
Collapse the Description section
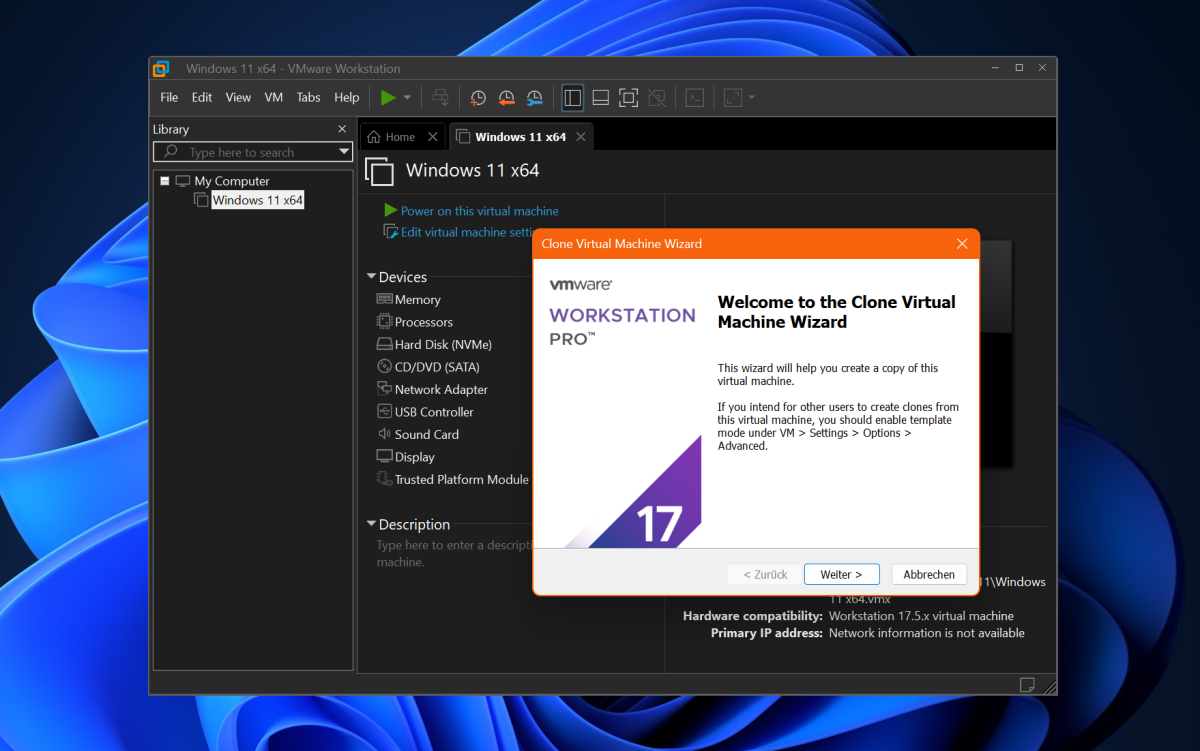370,524
